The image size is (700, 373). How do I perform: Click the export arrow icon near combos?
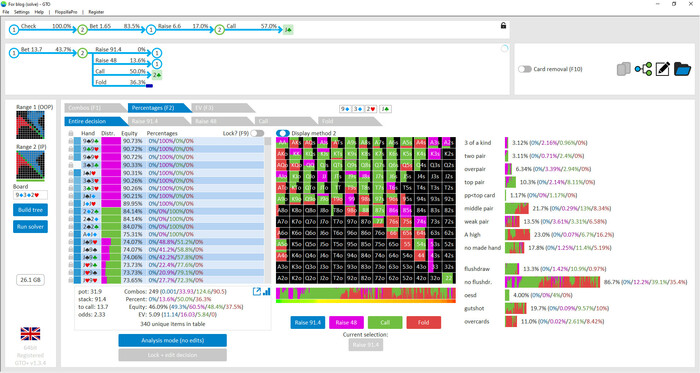coord(257,291)
